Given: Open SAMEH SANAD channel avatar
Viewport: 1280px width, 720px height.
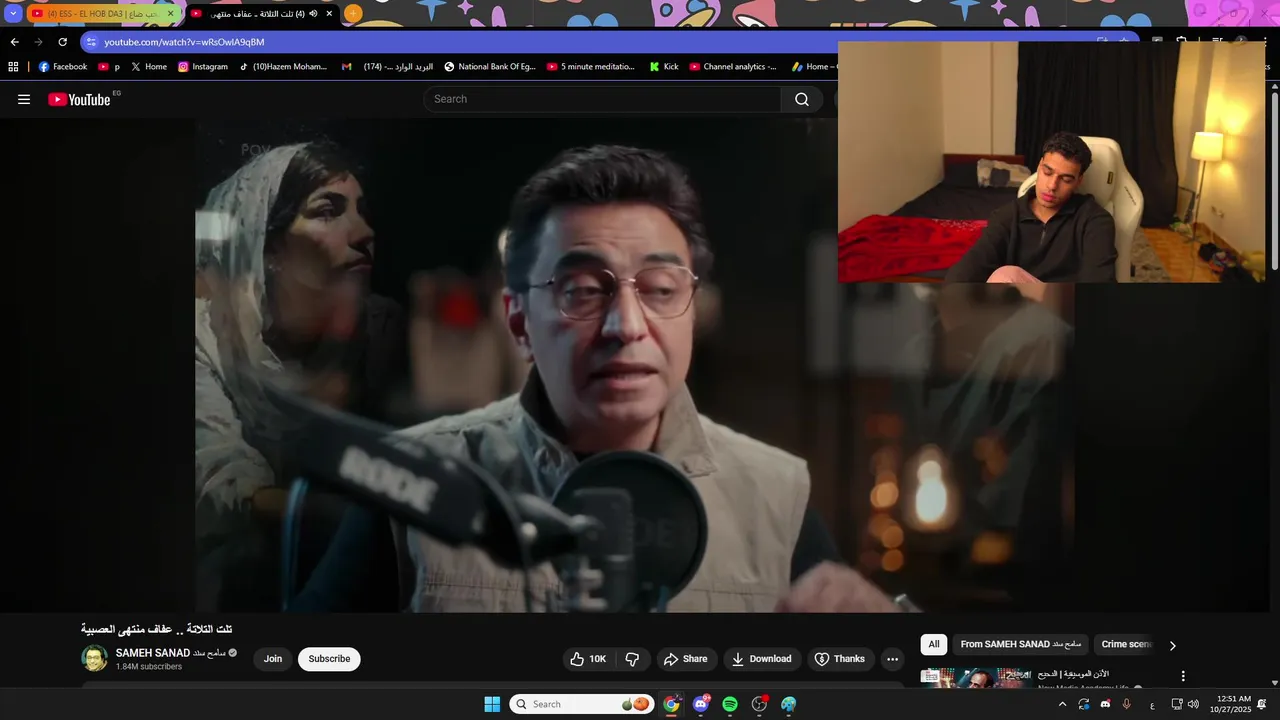Looking at the screenshot, I should click(95, 658).
